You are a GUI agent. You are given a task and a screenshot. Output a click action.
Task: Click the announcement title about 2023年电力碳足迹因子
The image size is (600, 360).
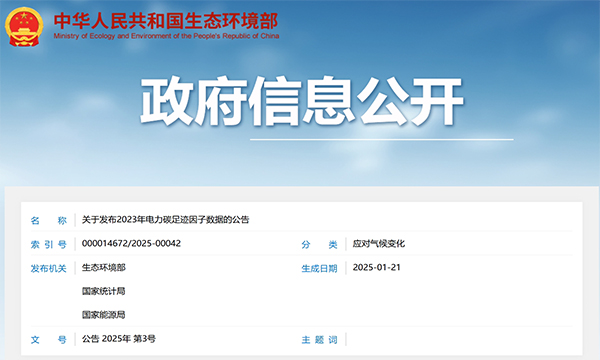coord(166,220)
